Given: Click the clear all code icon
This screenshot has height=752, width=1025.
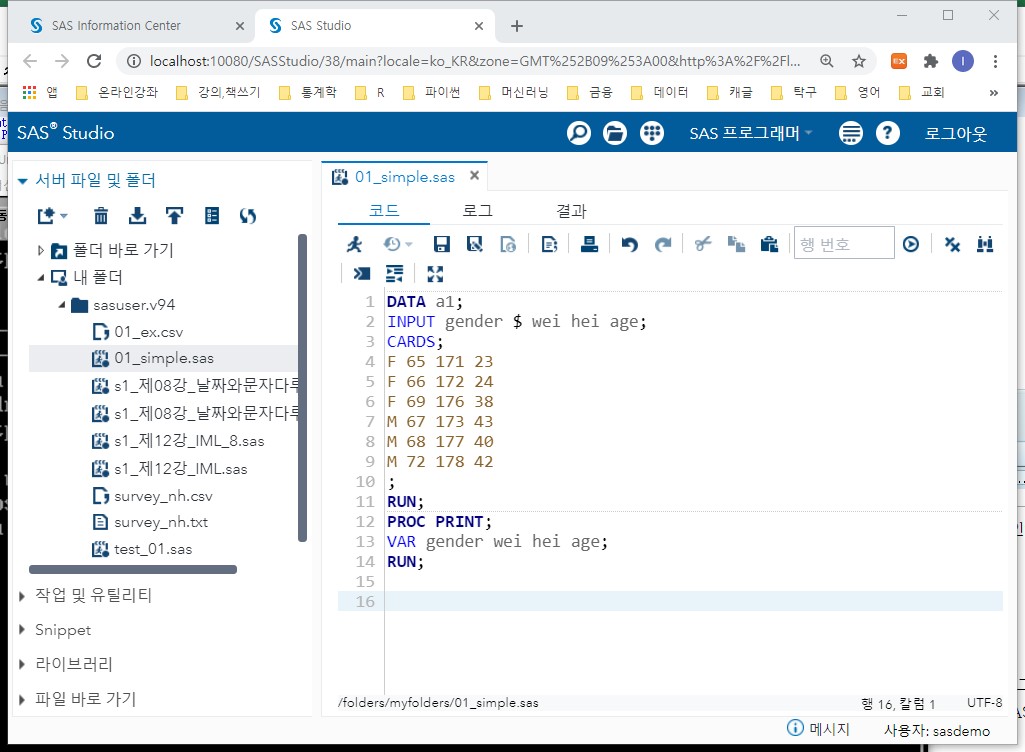Looking at the screenshot, I should [952, 245].
